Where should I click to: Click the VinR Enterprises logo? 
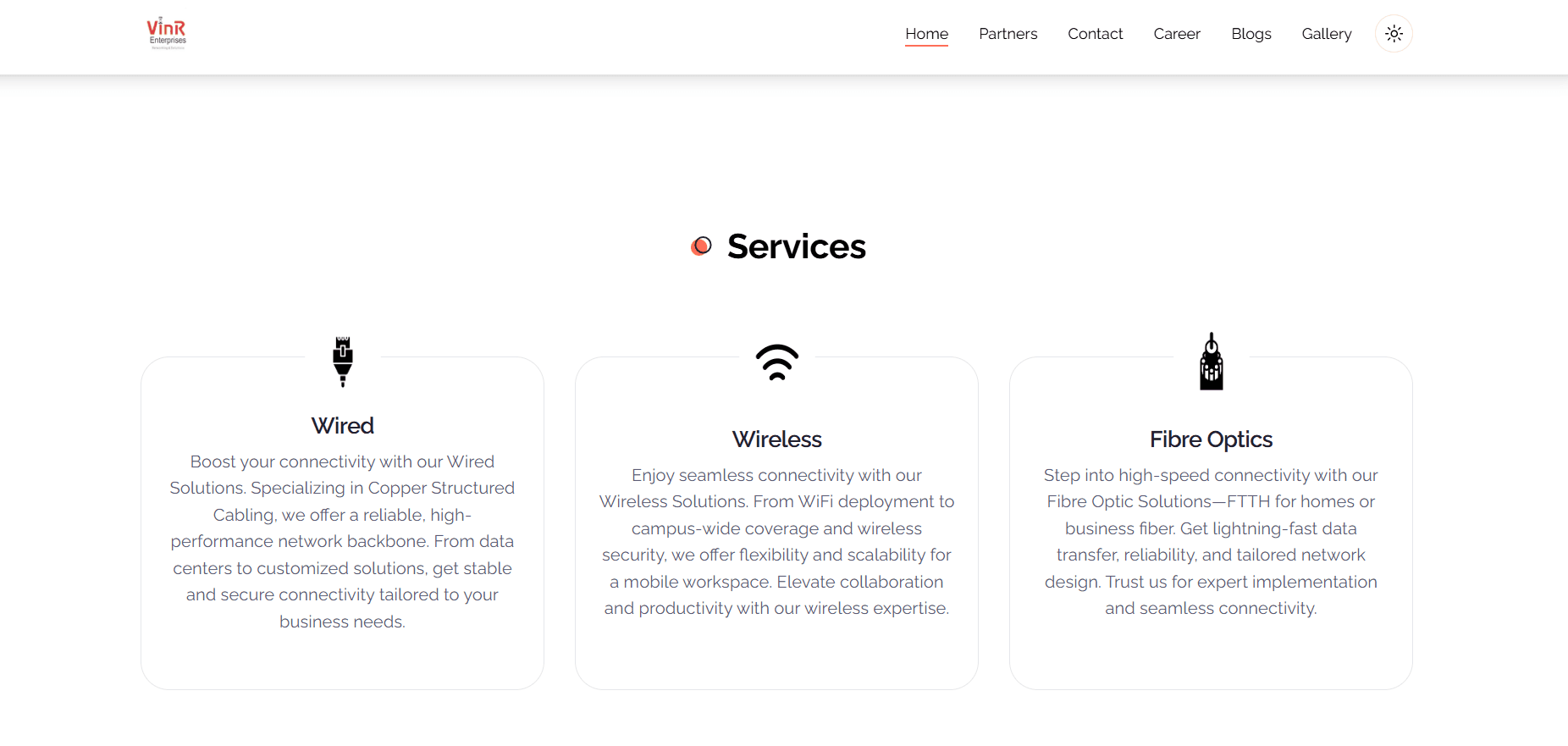[167, 34]
